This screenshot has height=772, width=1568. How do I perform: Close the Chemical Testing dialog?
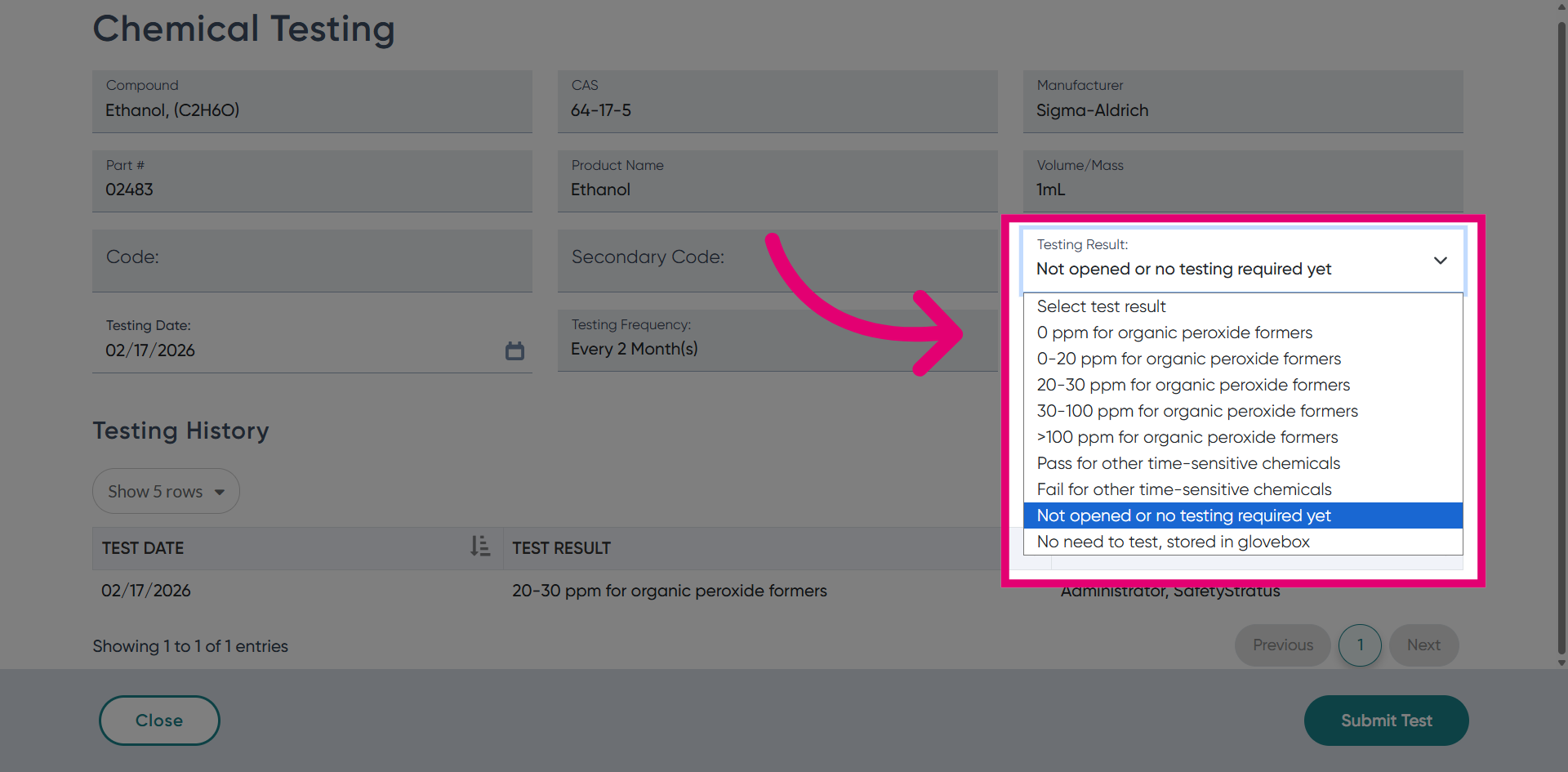tap(159, 721)
